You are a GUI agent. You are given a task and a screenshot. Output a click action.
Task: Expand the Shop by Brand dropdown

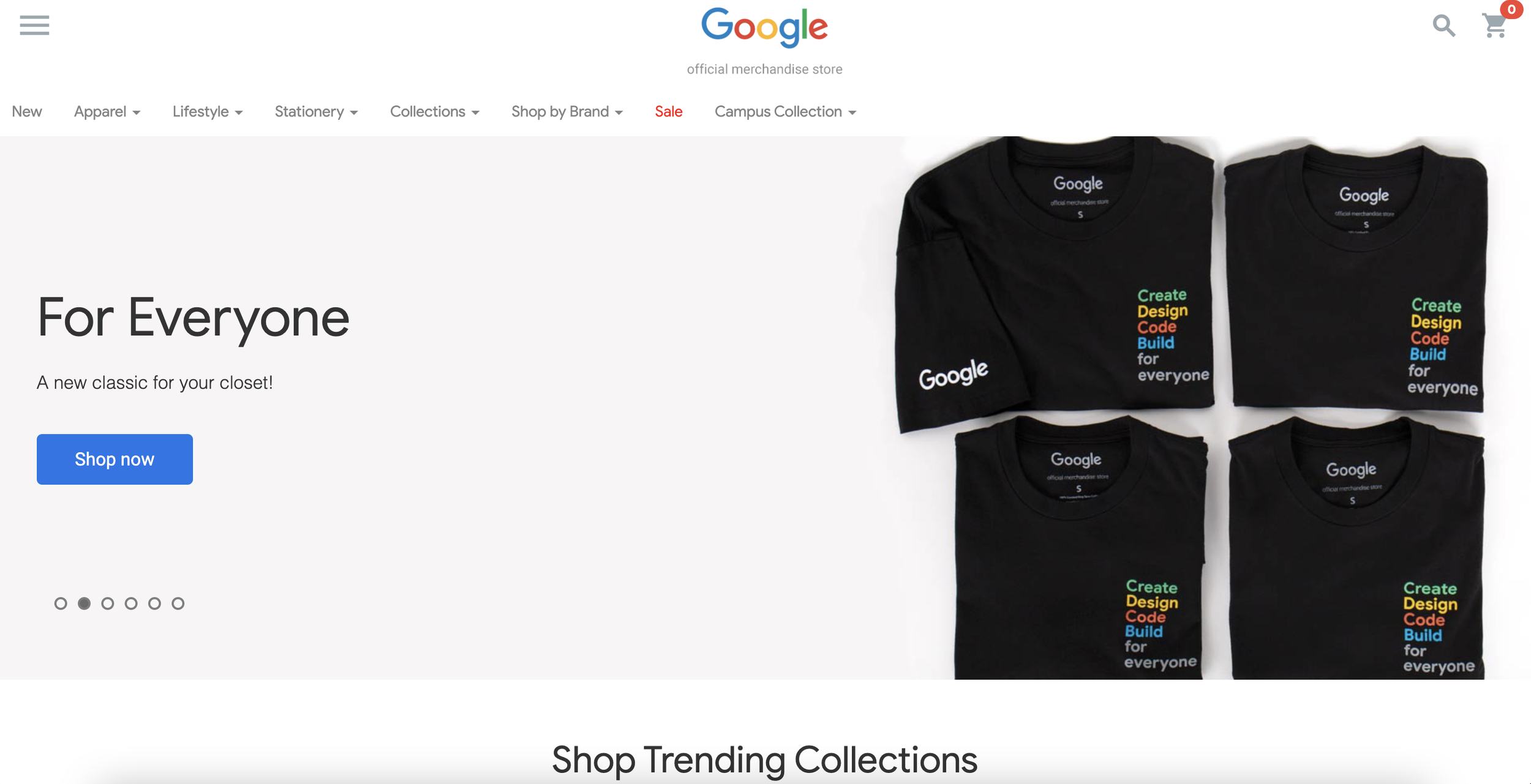(x=567, y=111)
